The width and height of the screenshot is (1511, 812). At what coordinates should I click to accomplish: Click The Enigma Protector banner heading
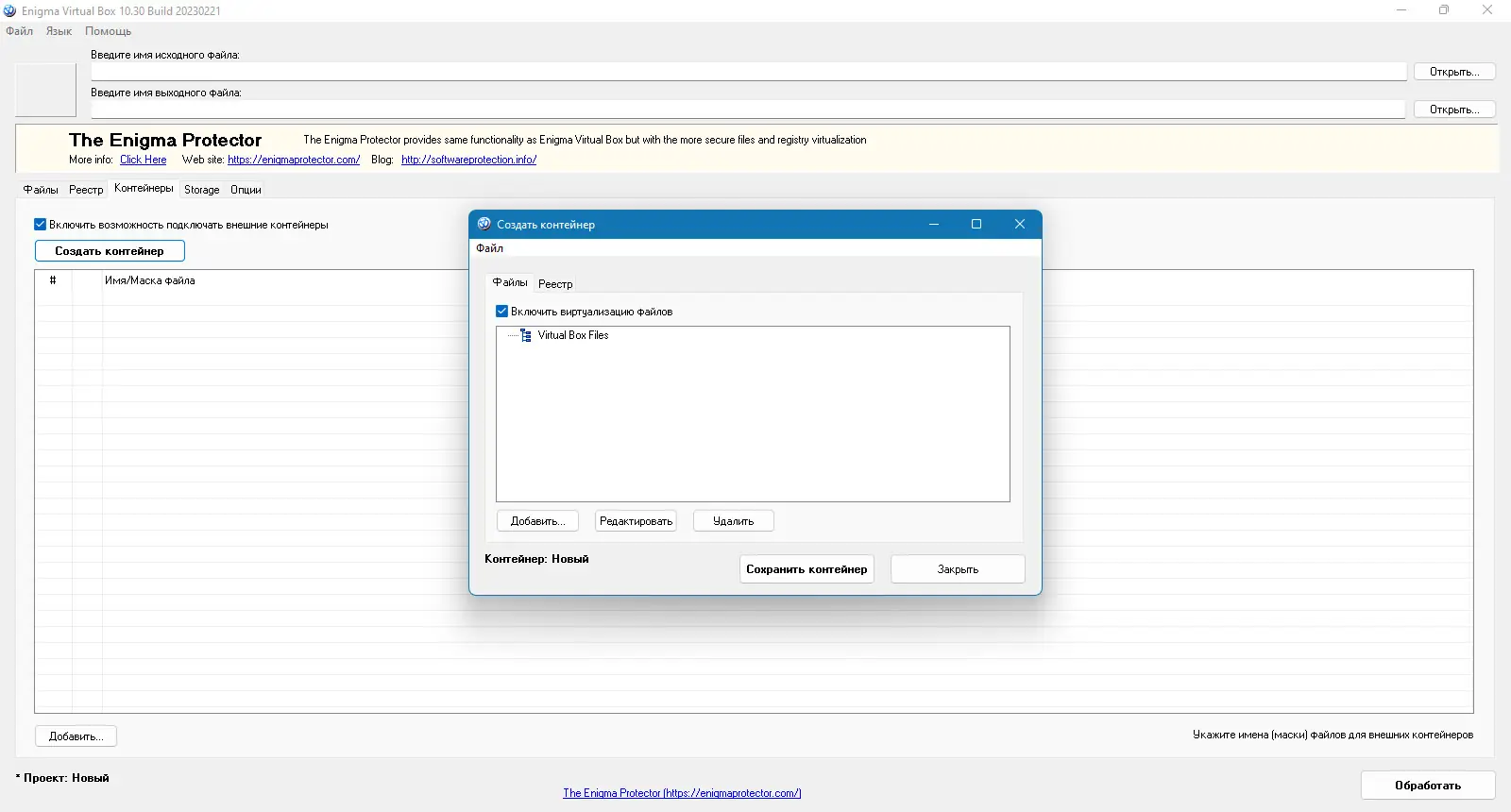pyautogui.click(x=165, y=140)
